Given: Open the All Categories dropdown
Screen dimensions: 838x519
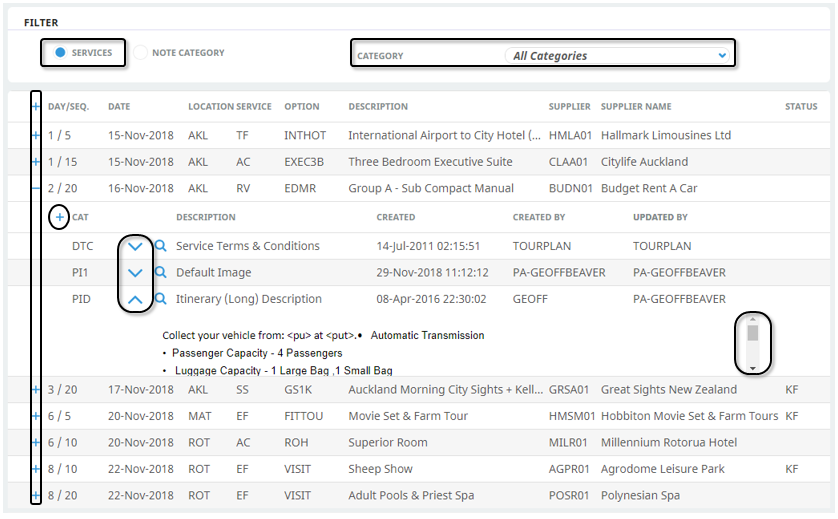Looking at the screenshot, I should pos(619,56).
